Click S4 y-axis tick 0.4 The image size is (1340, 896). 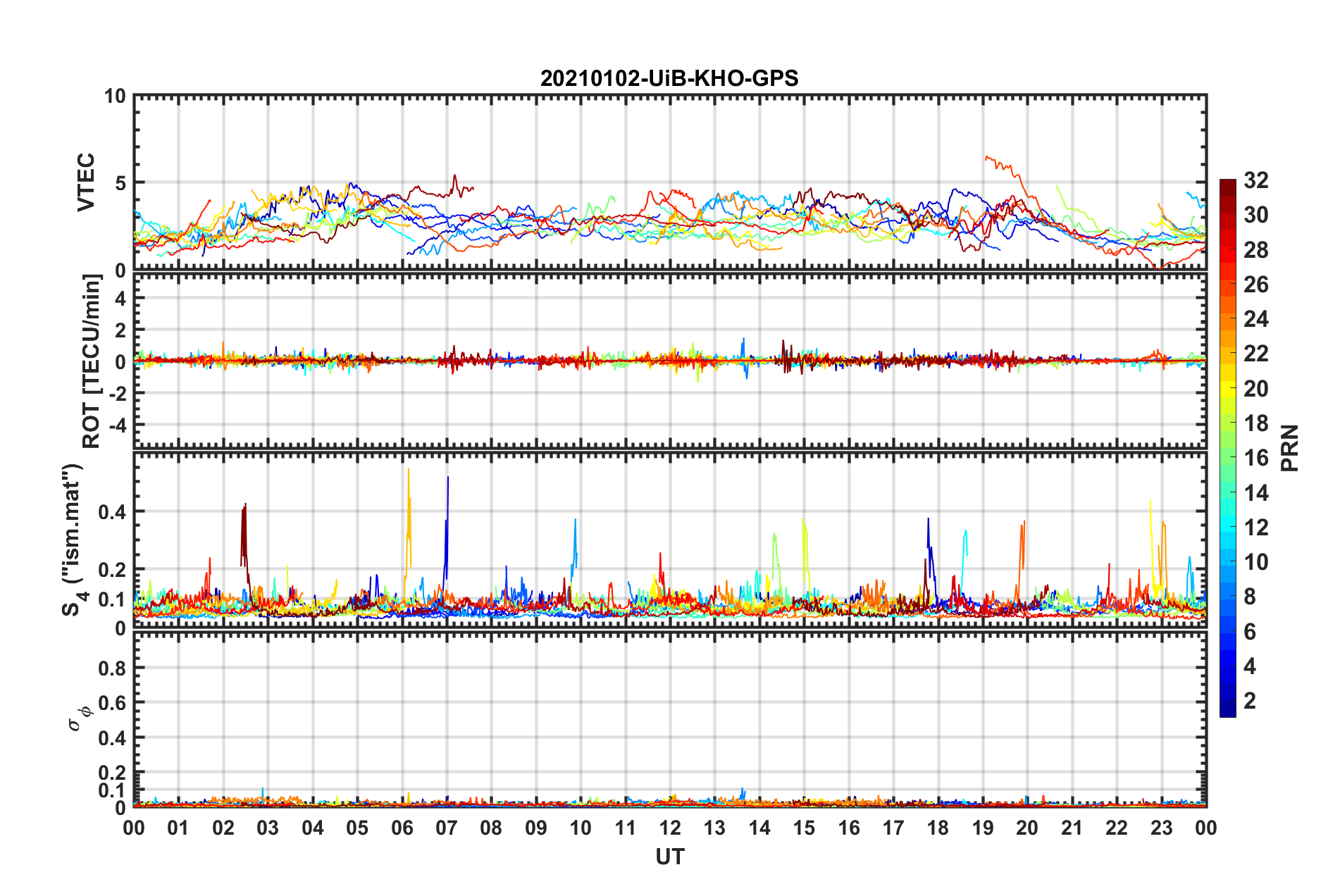pos(112,512)
